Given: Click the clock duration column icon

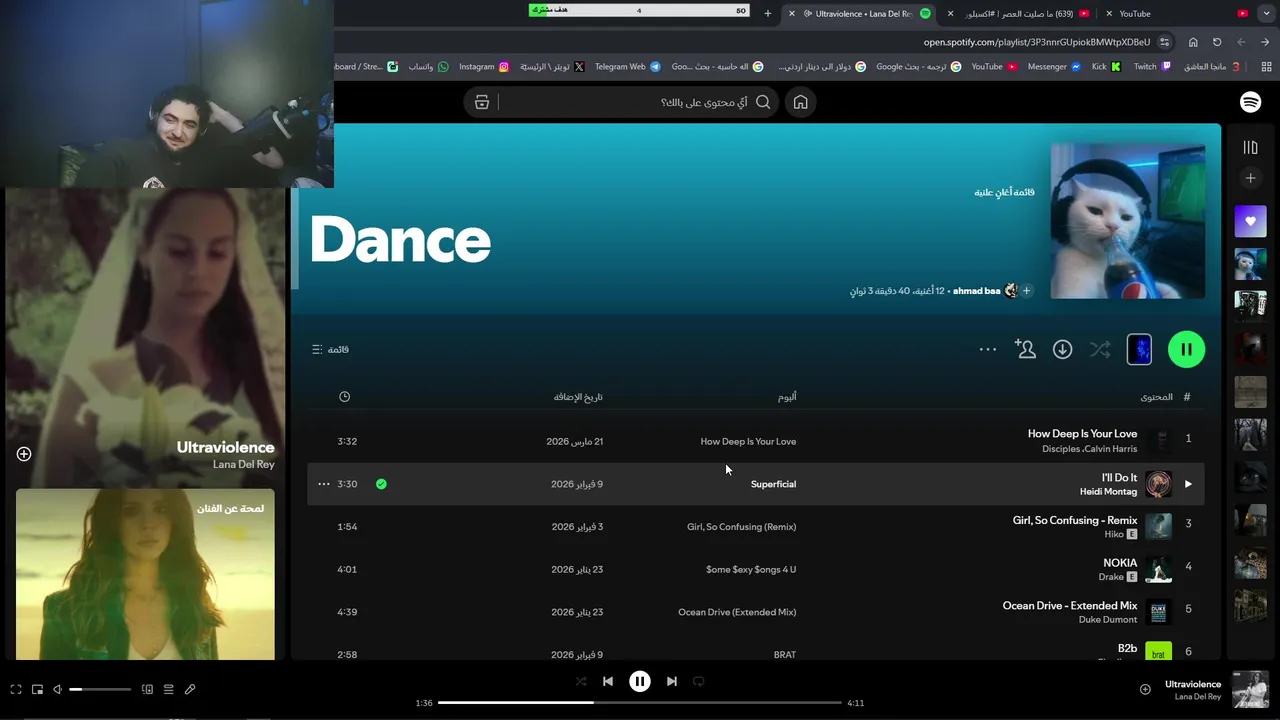Looking at the screenshot, I should (344, 397).
